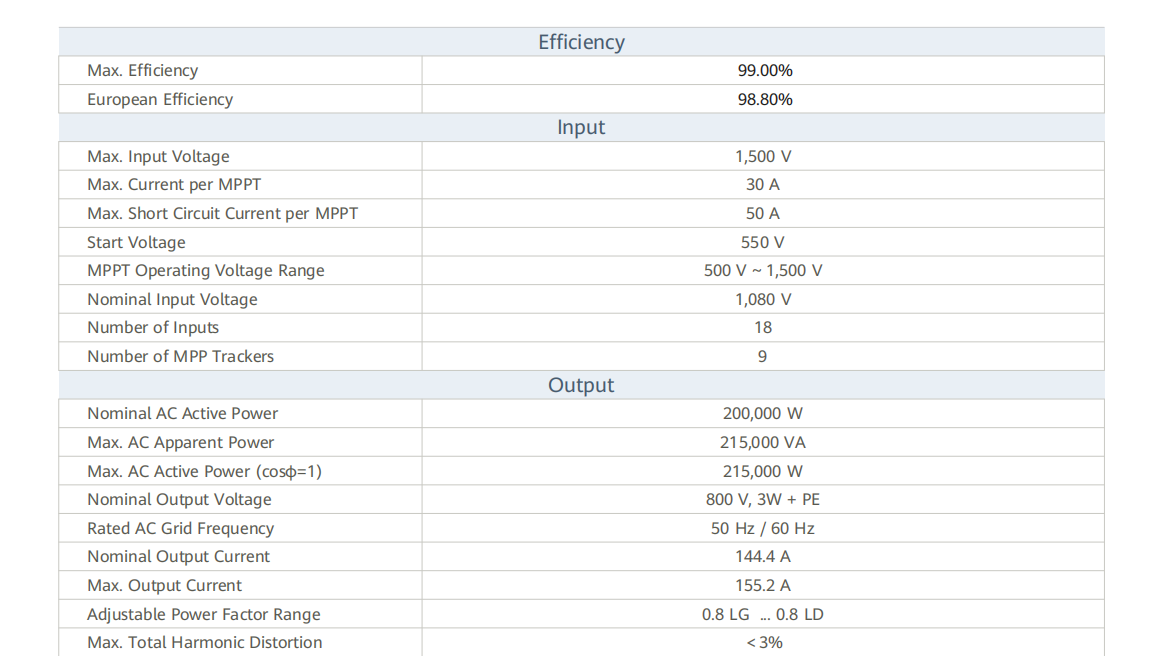
Task: Click the 215,000 VA value
Action: [763, 443]
